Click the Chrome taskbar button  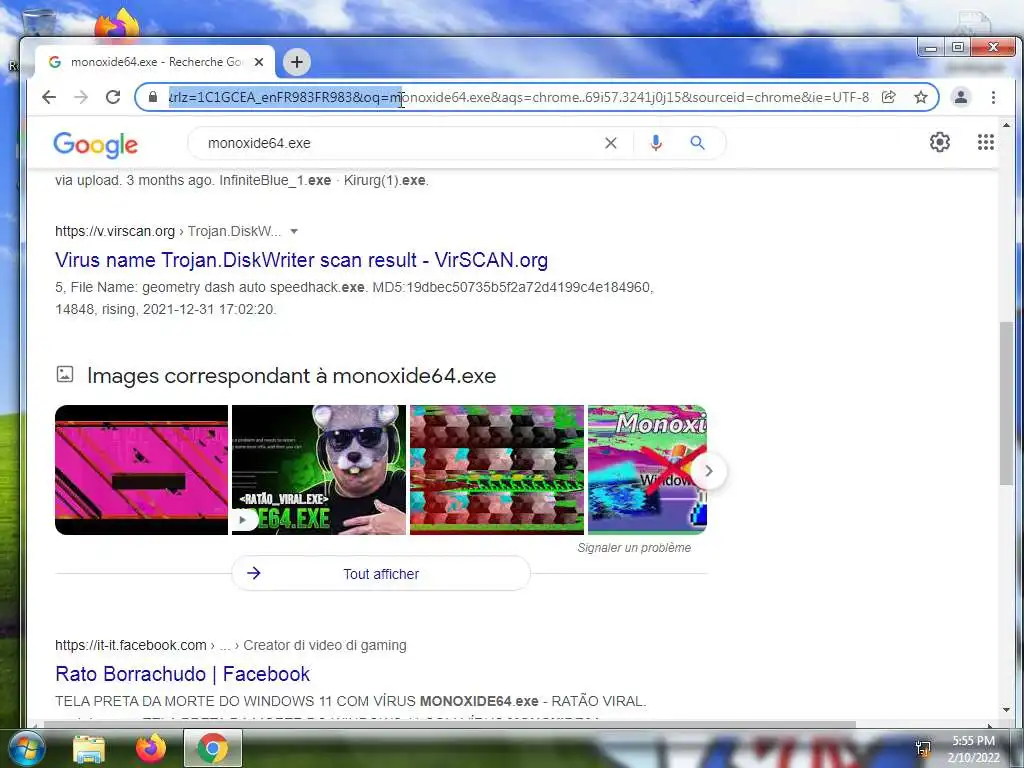coord(212,748)
